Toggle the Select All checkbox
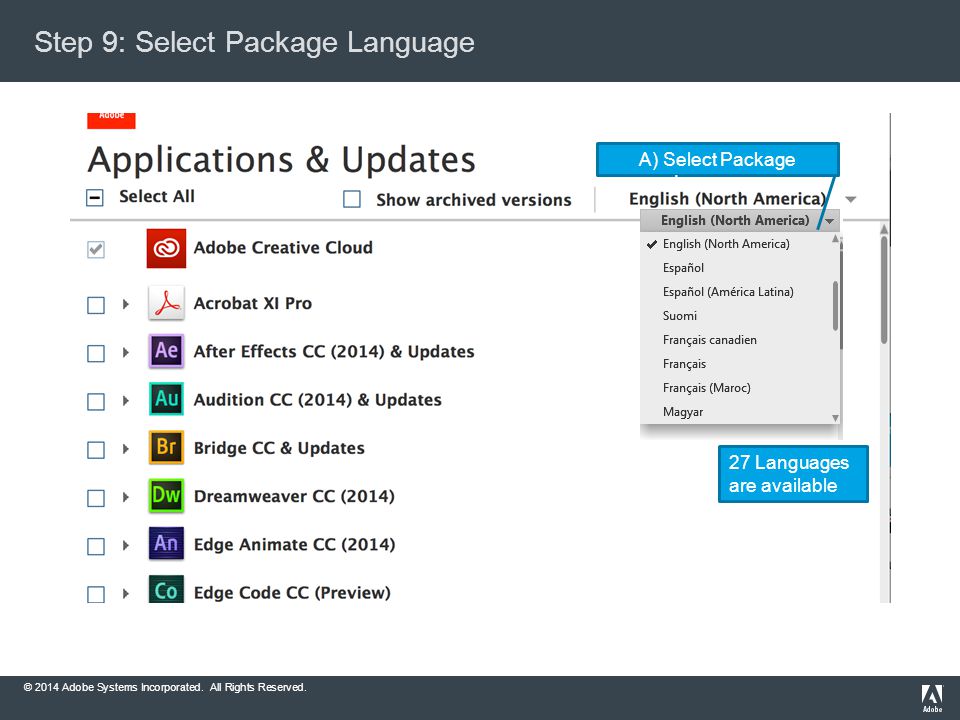The image size is (960, 720). click(x=95, y=198)
